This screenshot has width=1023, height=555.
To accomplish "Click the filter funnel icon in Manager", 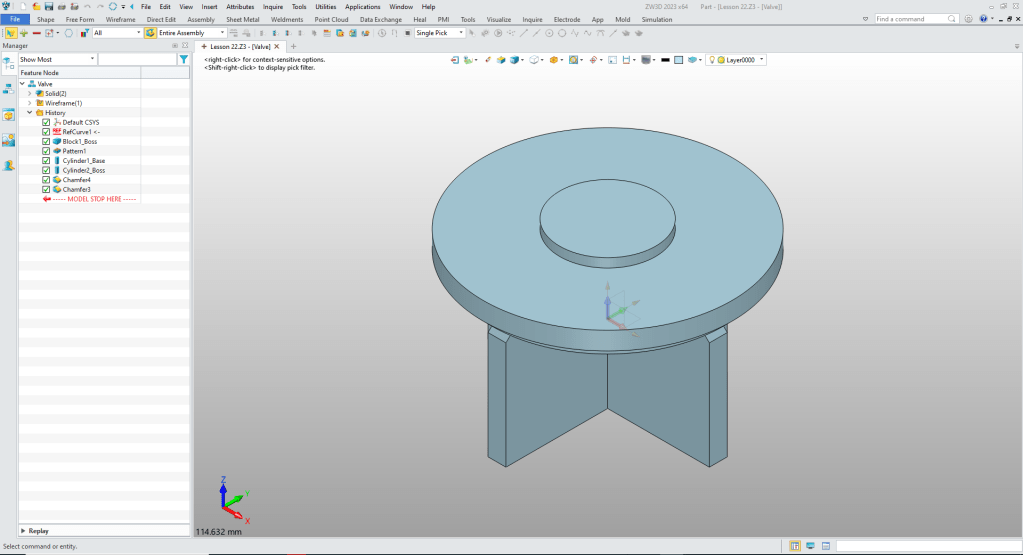I will 183,60.
